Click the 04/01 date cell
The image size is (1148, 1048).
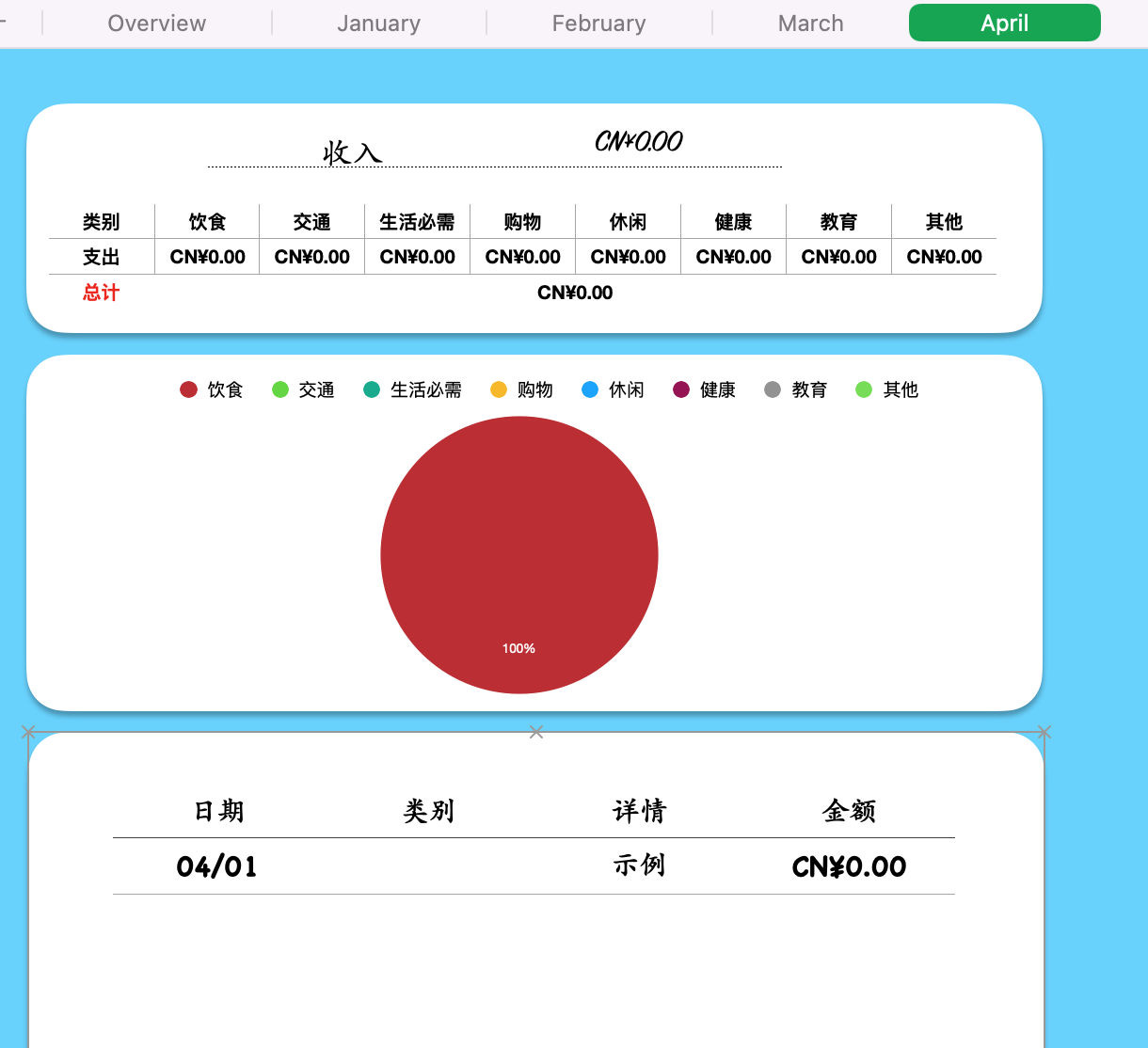[217, 866]
